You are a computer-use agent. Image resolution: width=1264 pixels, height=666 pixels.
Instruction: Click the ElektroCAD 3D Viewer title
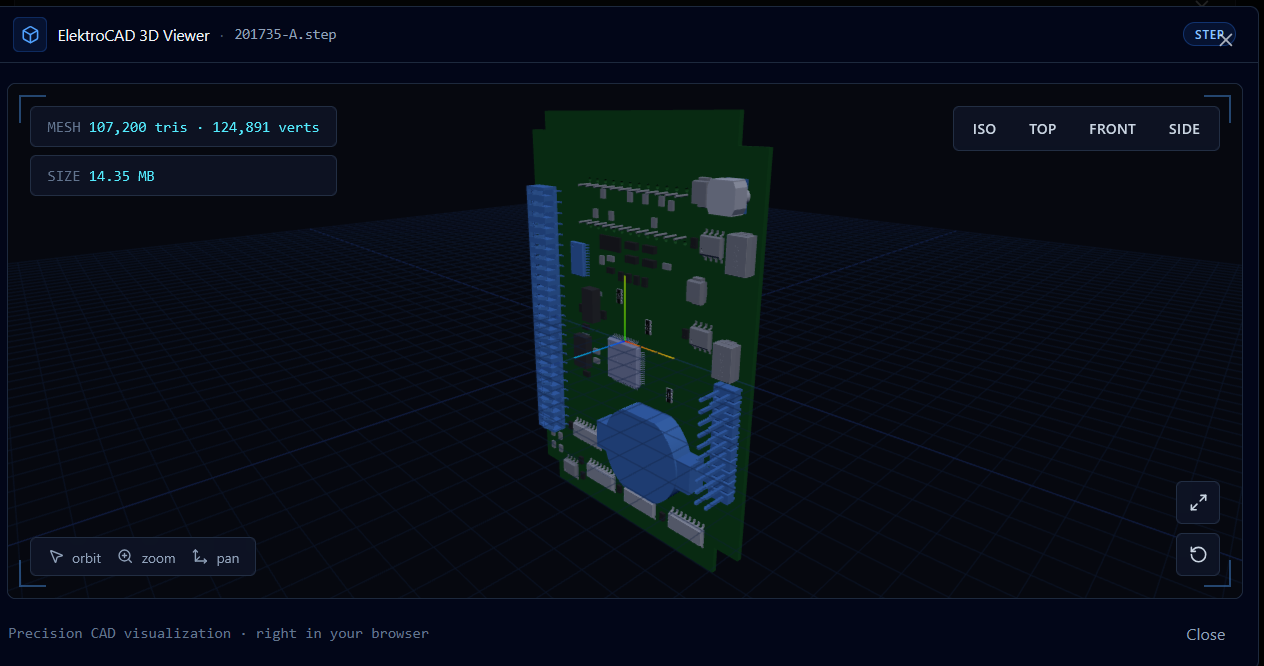(x=134, y=35)
